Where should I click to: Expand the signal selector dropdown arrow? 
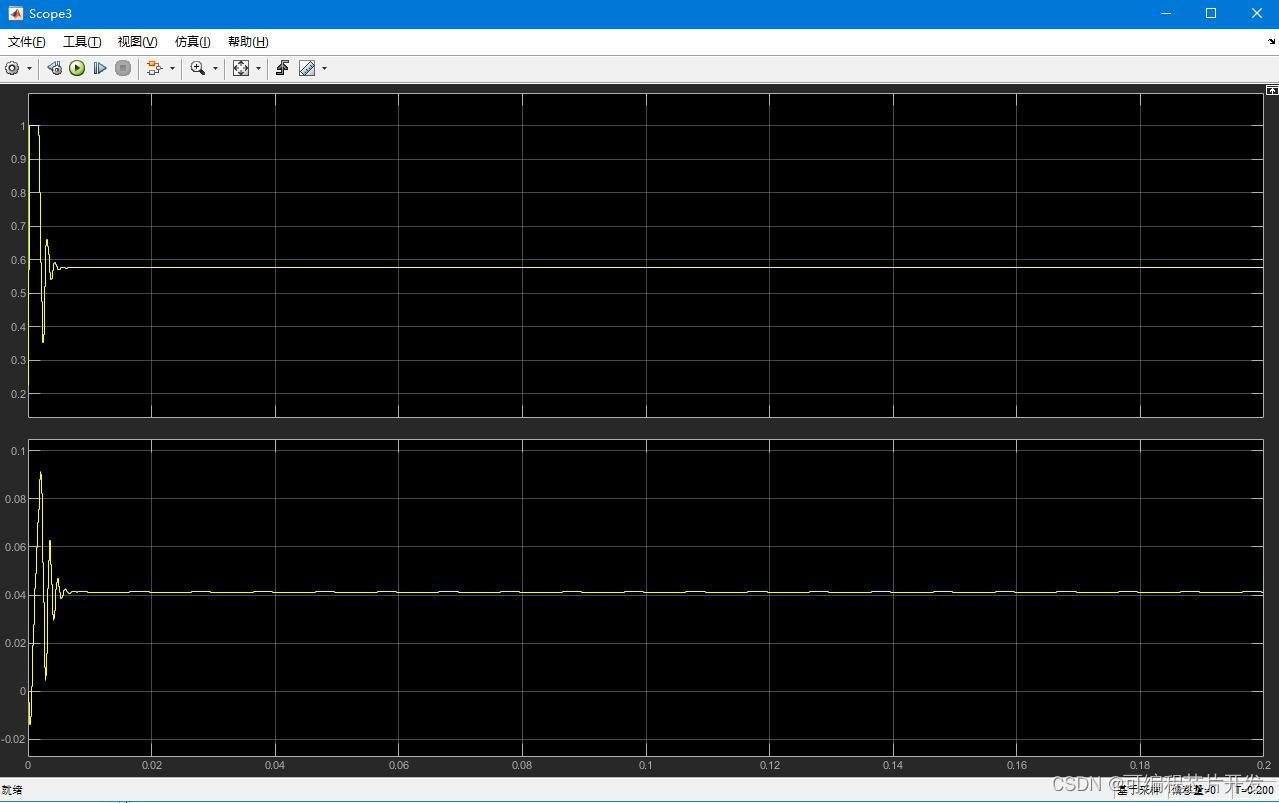click(x=172, y=69)
